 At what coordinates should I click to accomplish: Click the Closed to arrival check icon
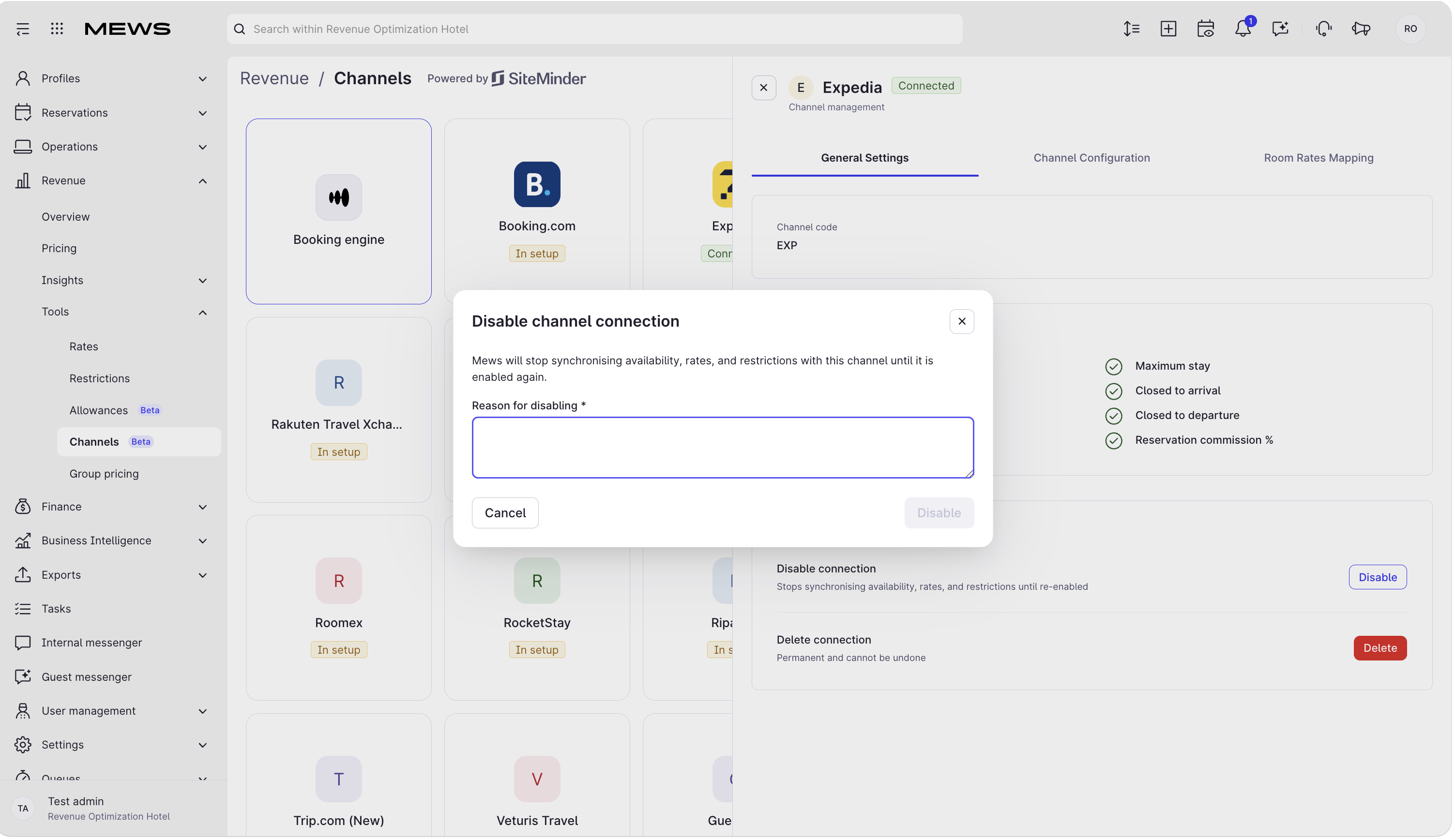tap(1113, 391)
